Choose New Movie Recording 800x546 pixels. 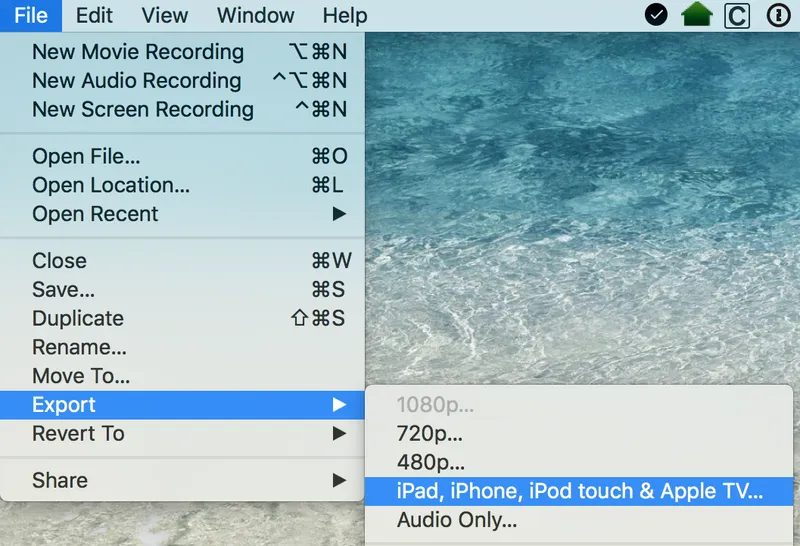point(182,52)
